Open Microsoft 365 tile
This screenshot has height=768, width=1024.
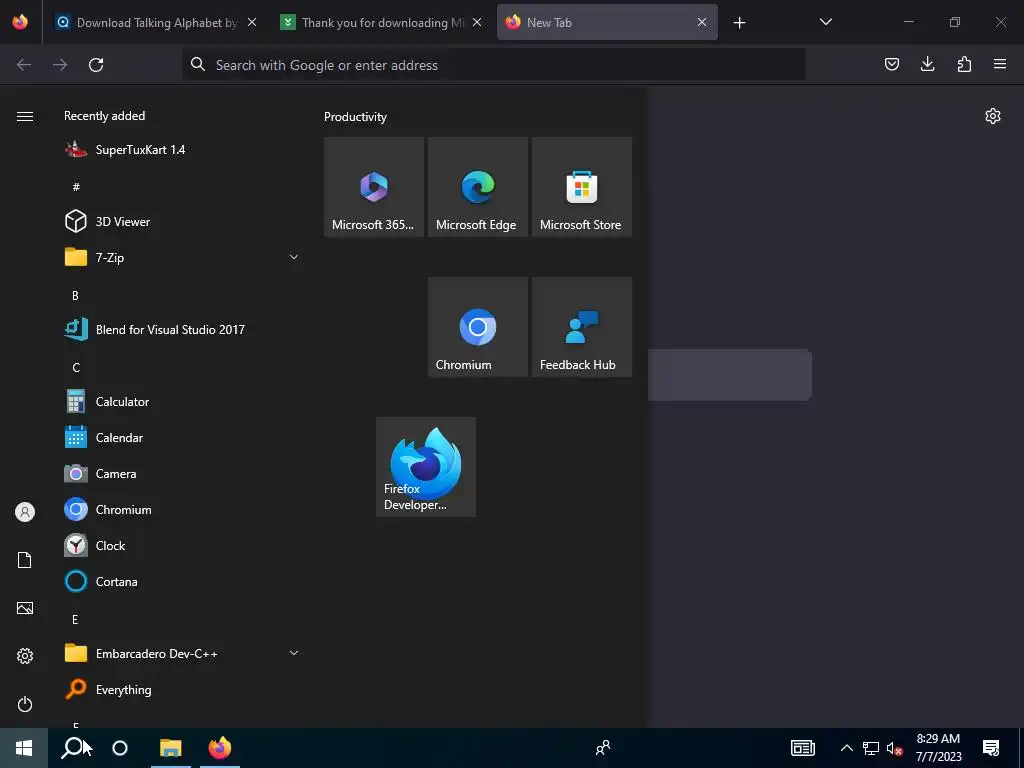(374, 187)
